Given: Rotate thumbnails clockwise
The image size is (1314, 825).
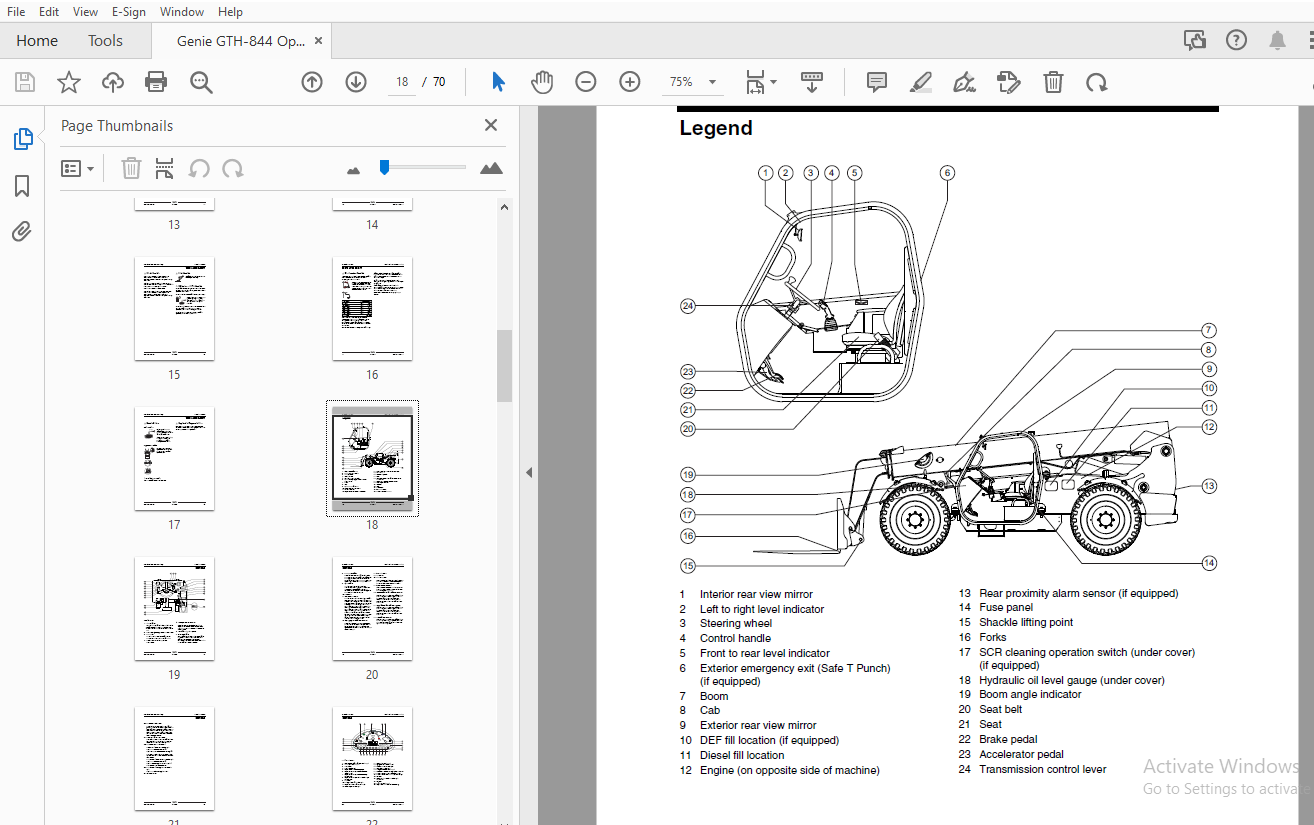Looking at the screenshot, I should (233, 168).
